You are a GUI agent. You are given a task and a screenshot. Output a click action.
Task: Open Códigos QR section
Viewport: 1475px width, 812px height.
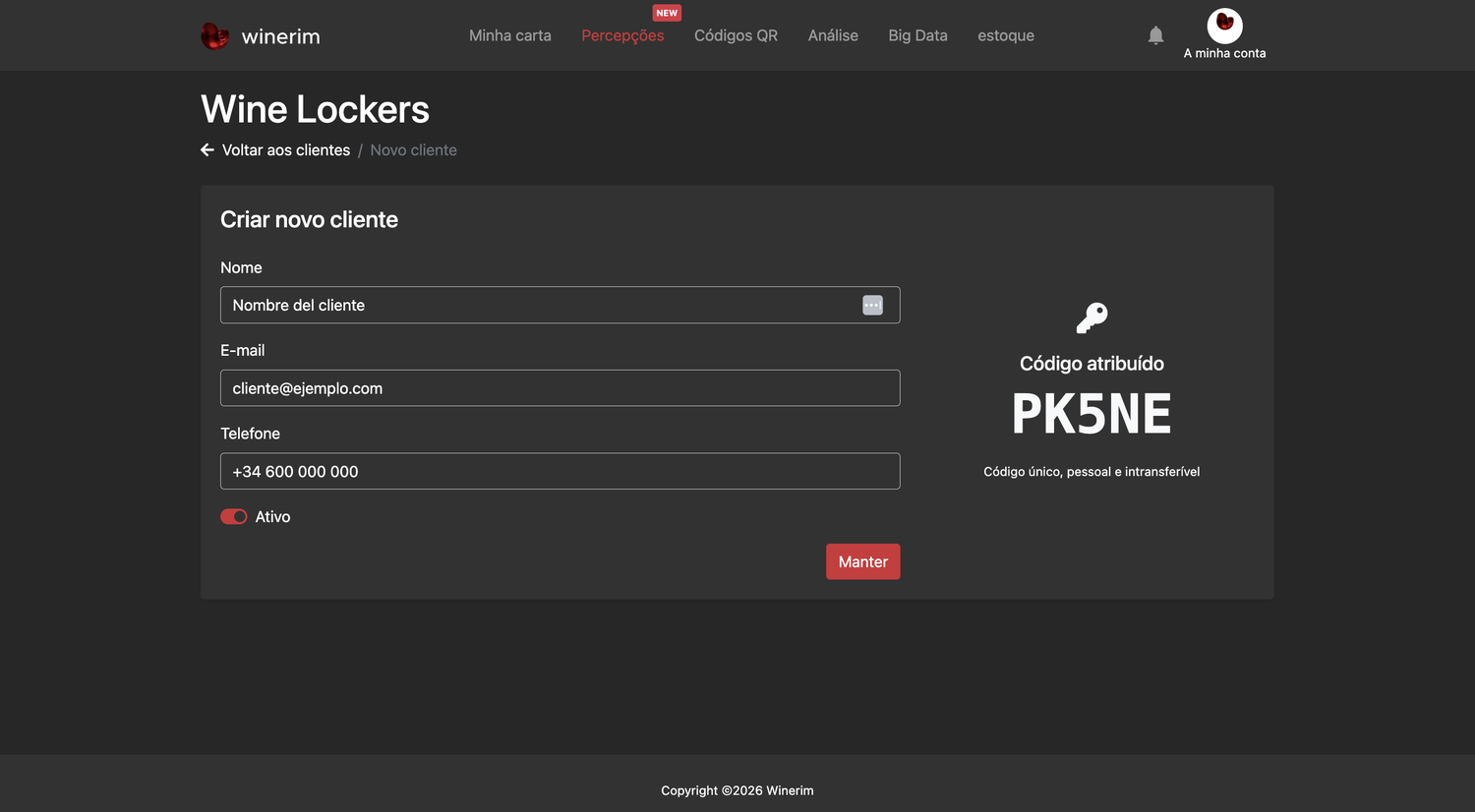coord(736,35)
